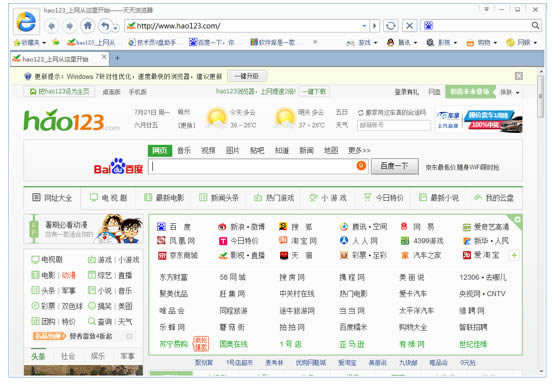
Task: Open 新浪·微博 site link
Action: [241, 227]
